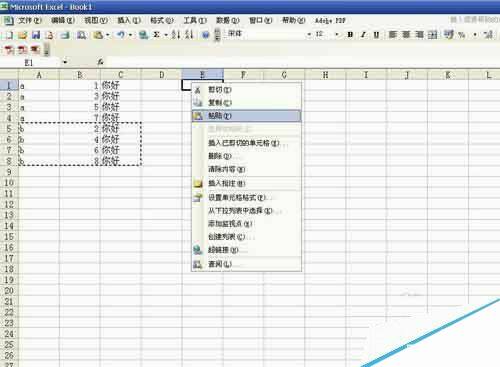Choose 插入已剪切的单元格 in context menu
This screenshot has width=500, height=367.
[247, 143]
